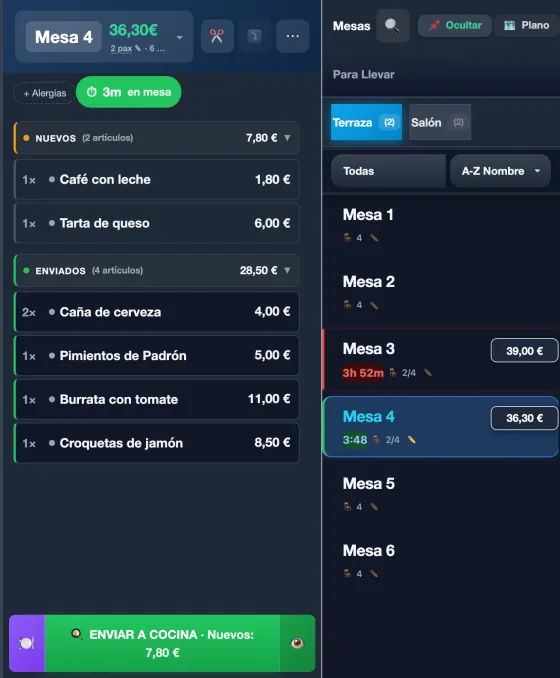Open the A-Z Nombre sort dropdown
The width and height of the screenshot is (560, 678).
(500, 171)
